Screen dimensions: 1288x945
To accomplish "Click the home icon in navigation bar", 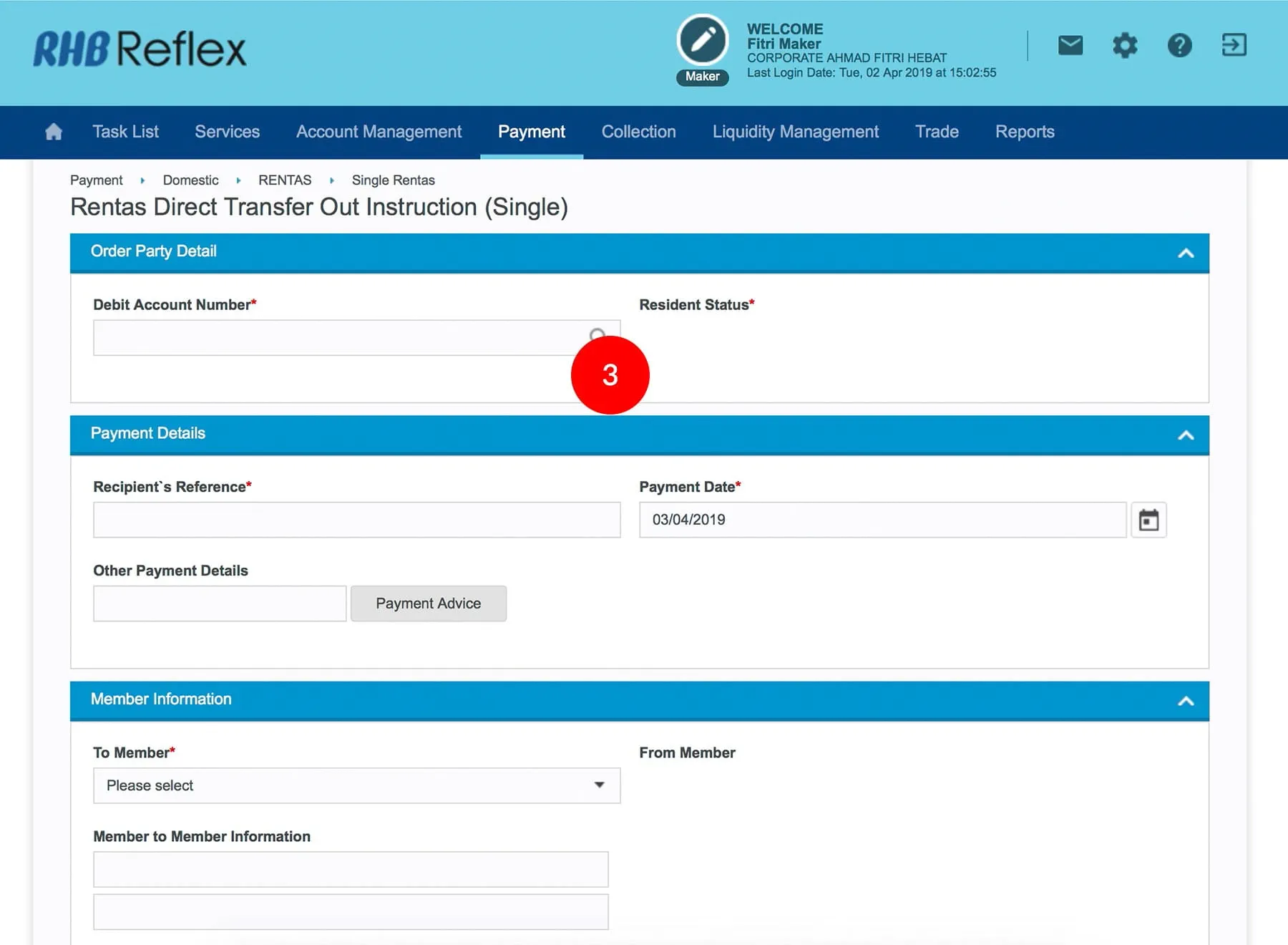I will click(x=54, y=132).
